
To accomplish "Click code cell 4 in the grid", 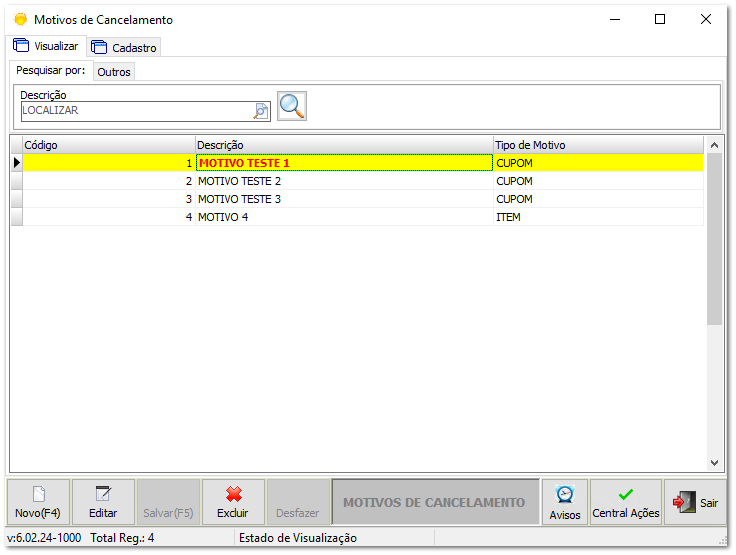I will click(109, 217).
